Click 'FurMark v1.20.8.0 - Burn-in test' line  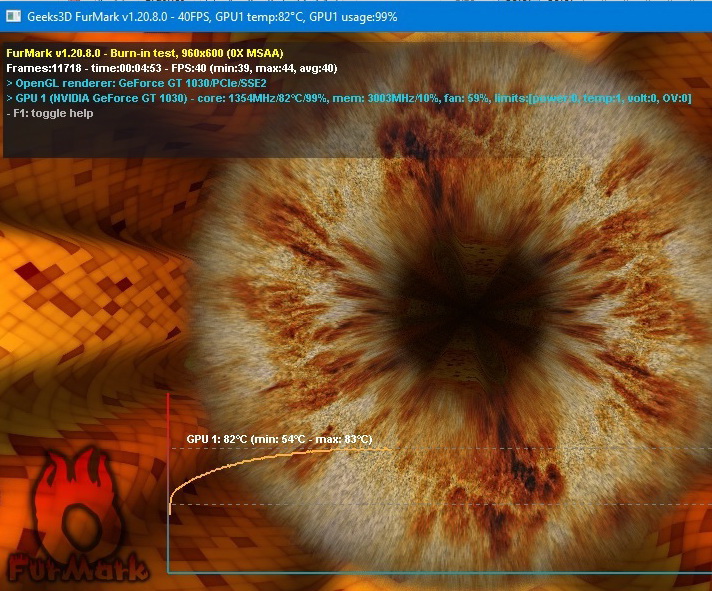[145, 53]
